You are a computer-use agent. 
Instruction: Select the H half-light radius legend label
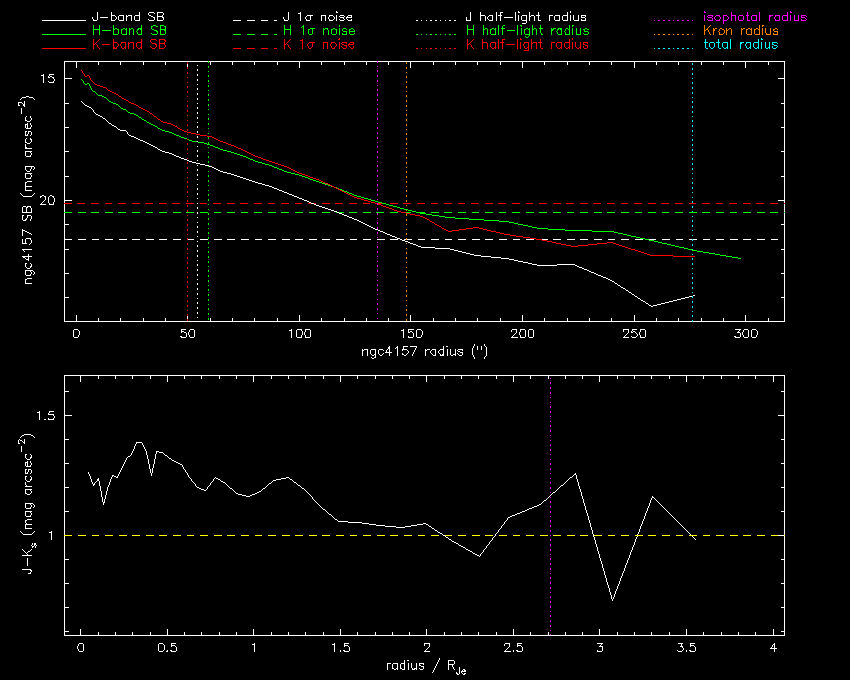[527, 32]
